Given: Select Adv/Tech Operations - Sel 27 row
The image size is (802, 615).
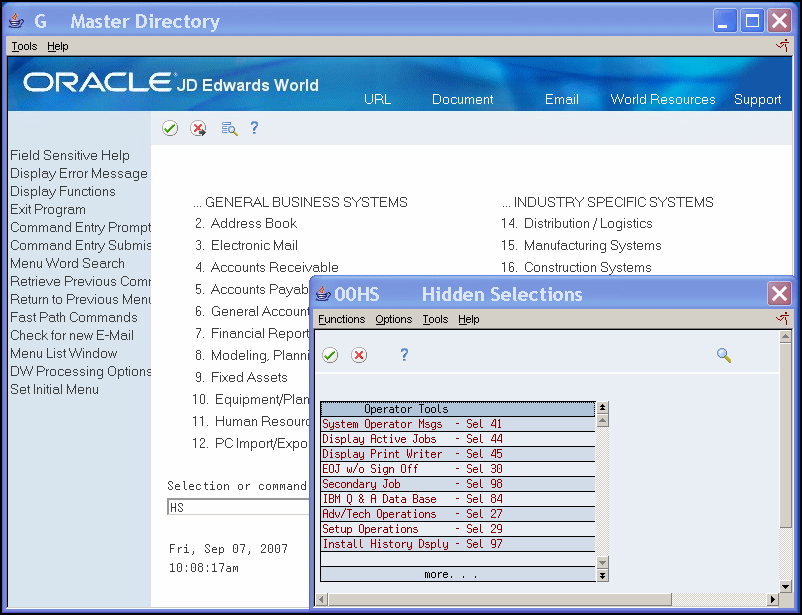Looking at the screenshot, I should pos(458,514).
